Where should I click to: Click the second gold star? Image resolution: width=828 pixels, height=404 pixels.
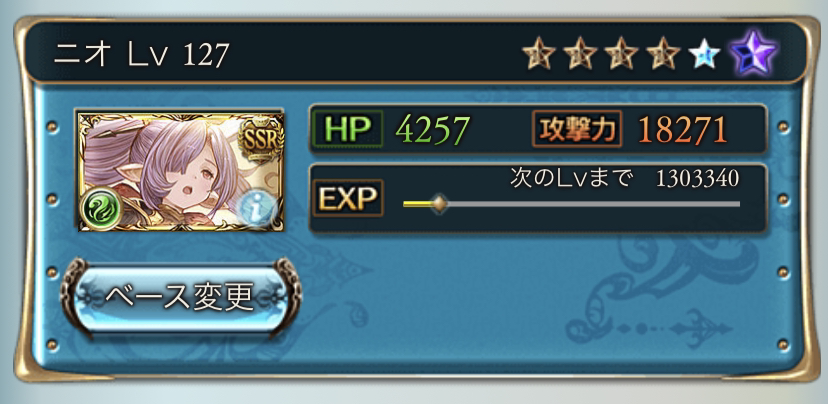(x=580, y=53)
